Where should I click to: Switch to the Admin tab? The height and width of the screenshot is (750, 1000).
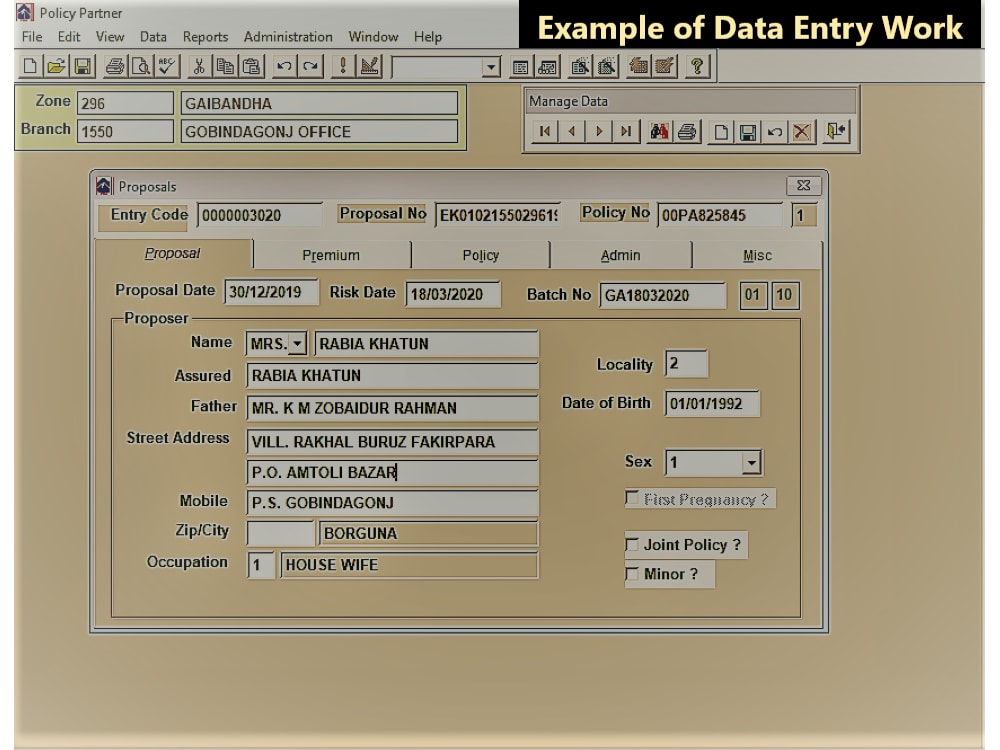pyautogui.click(x=620, y=255)
